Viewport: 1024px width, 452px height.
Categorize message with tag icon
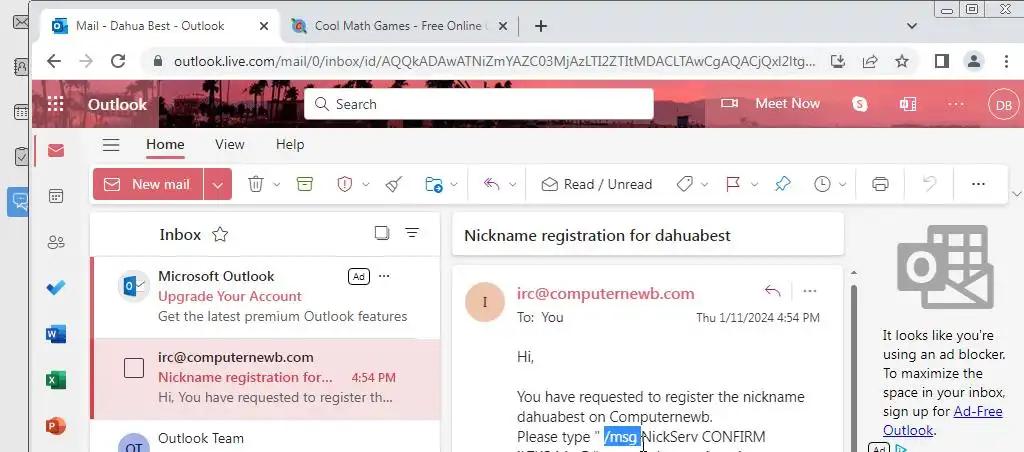684,184
